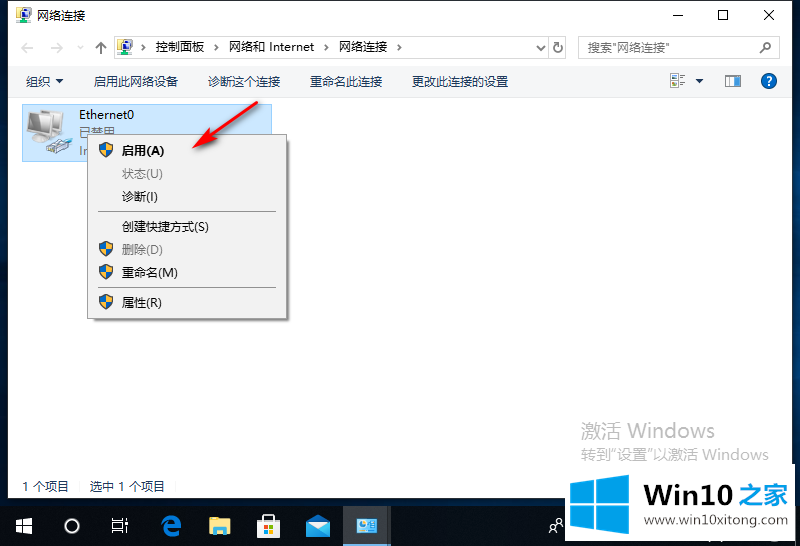Click the help question mark icon
This screenshot has height=546, width=800.
(769, 81)
